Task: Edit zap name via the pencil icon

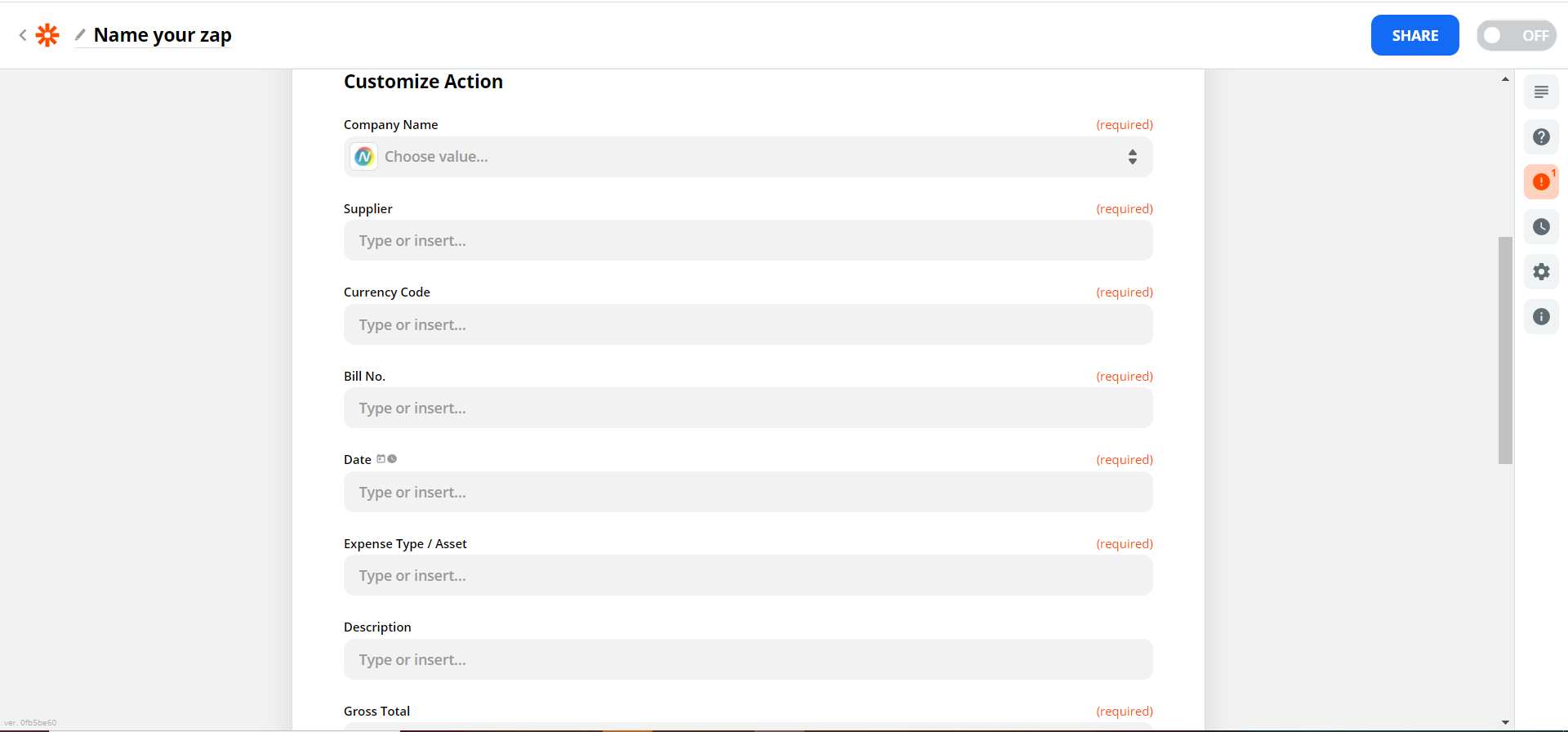Action: [x=80, y=34]
